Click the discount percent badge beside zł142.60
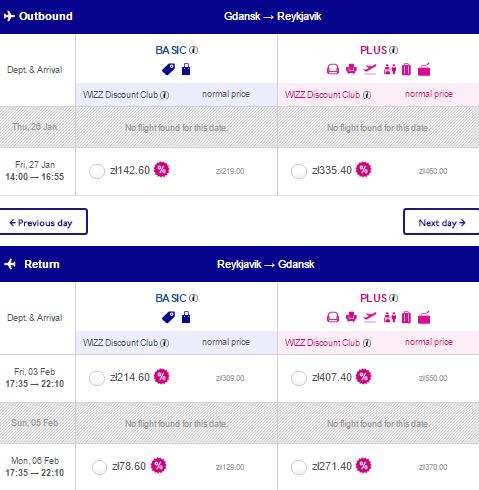 tap(162, 170)
